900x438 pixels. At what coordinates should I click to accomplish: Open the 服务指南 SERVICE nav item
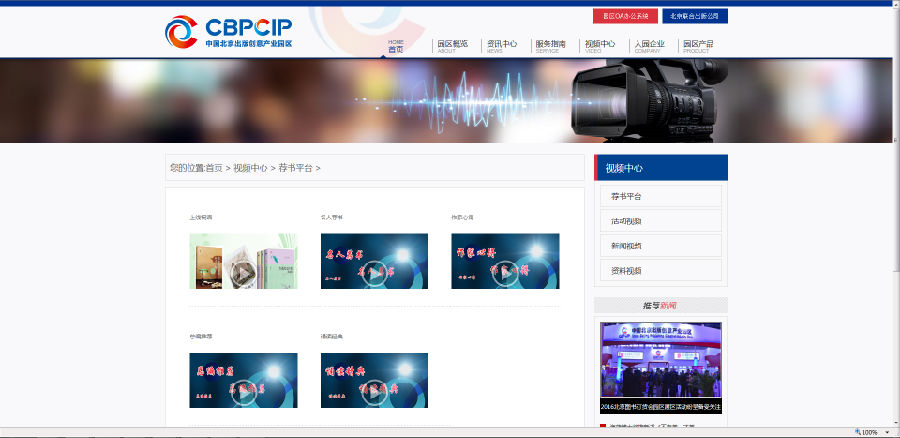coord(550,46)
